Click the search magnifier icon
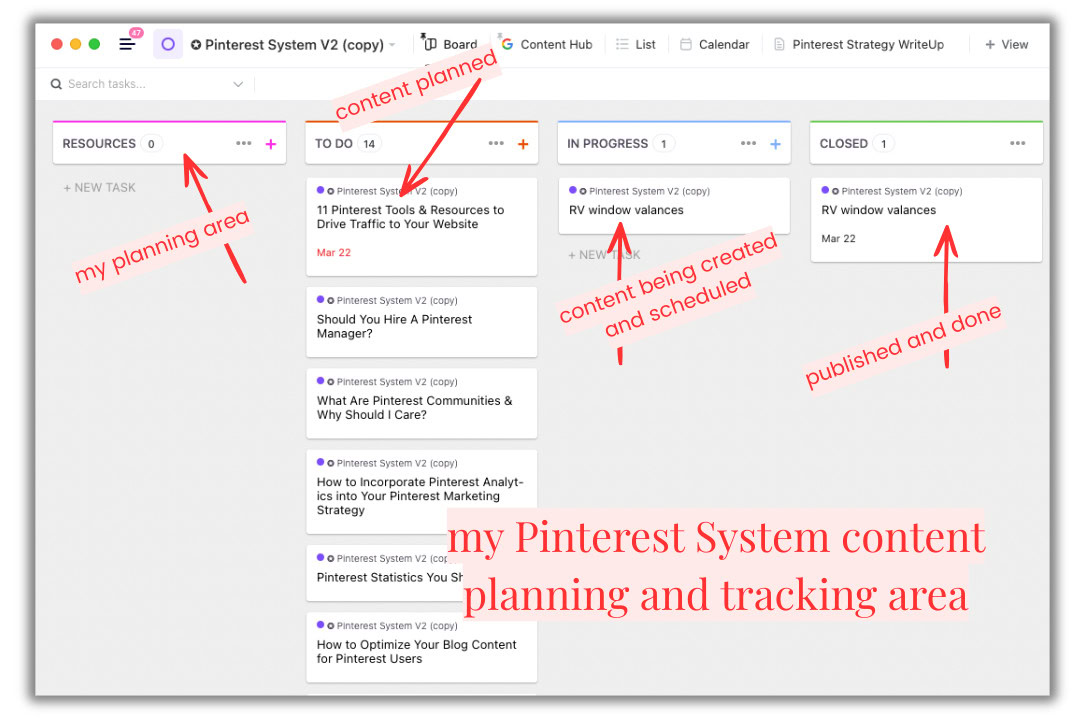This screenshot has width=1085, height=719. [x=56, y=84]
